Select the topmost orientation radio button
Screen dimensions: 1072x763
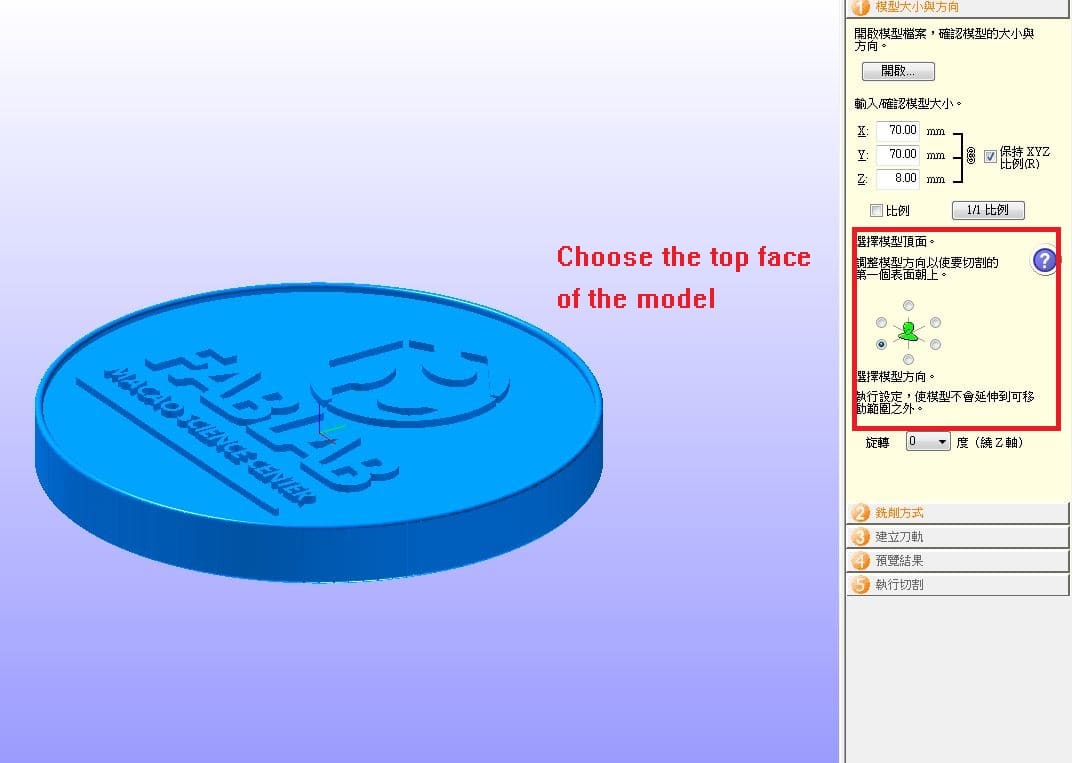click(908, 306)
